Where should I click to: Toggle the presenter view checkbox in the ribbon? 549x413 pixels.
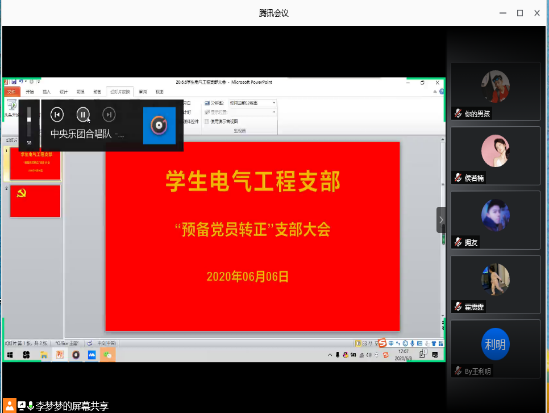(x=207, y=121)
